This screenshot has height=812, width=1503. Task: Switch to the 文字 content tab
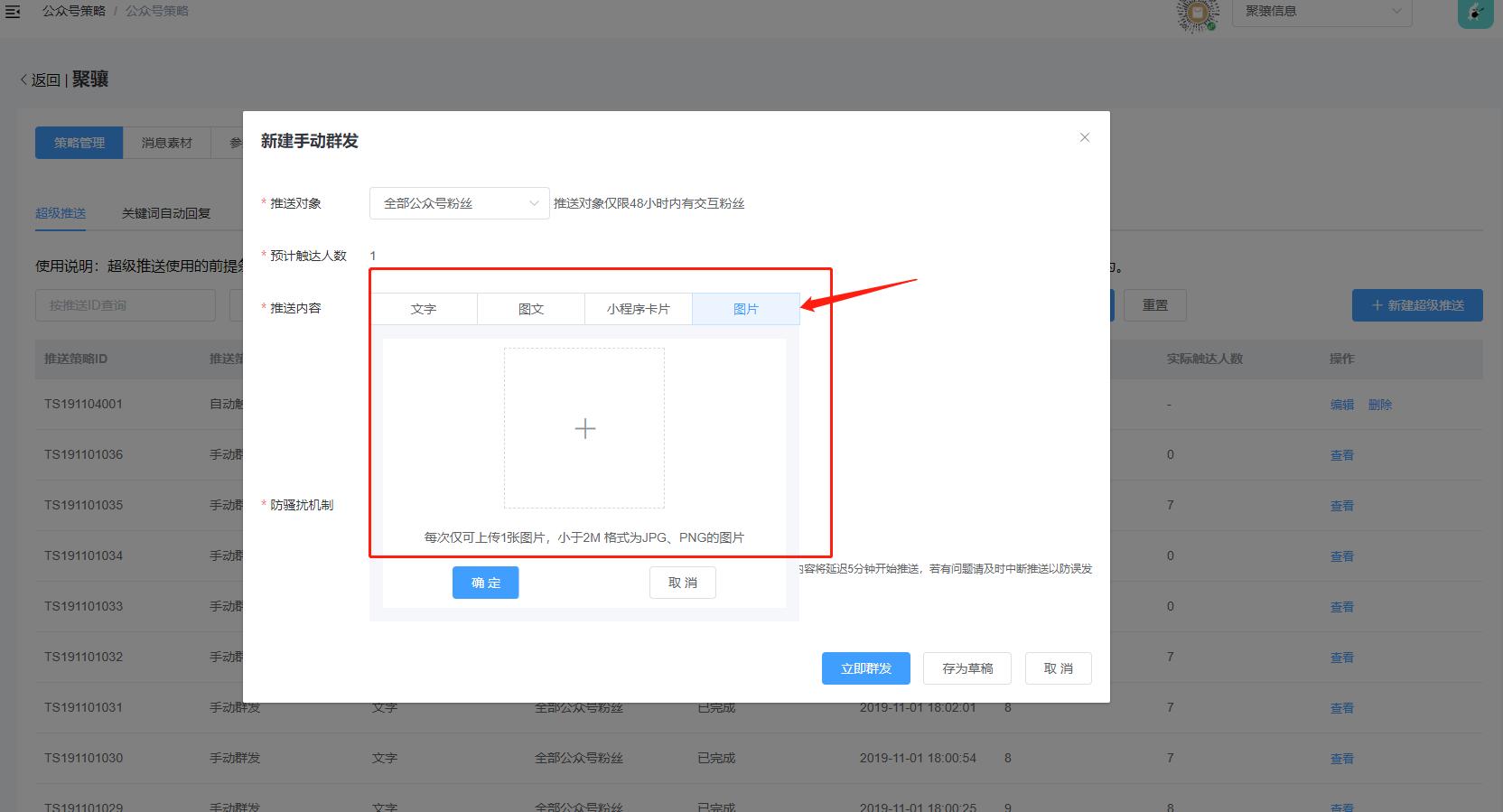(423, 309)
